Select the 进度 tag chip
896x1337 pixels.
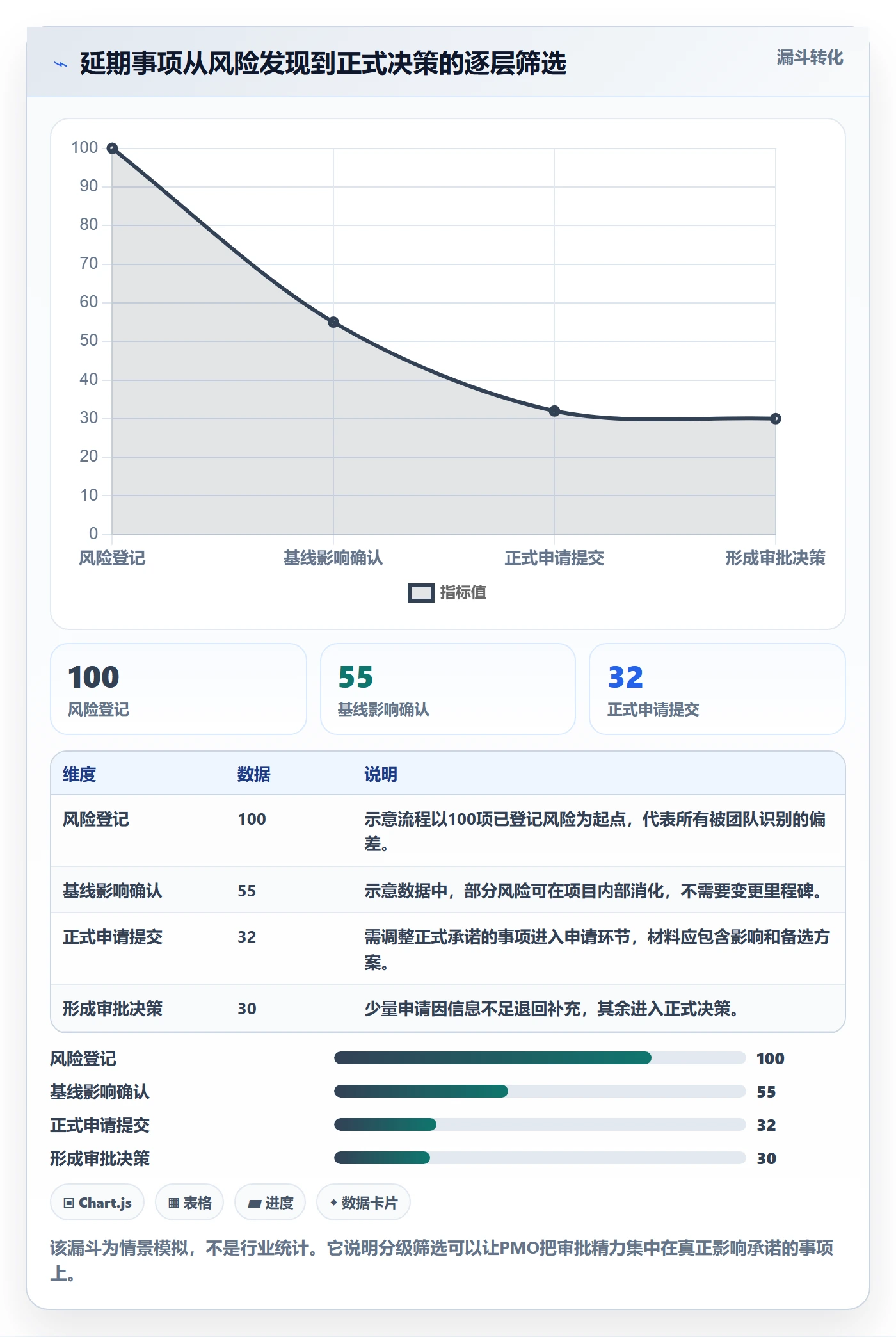click(270, 1203)
